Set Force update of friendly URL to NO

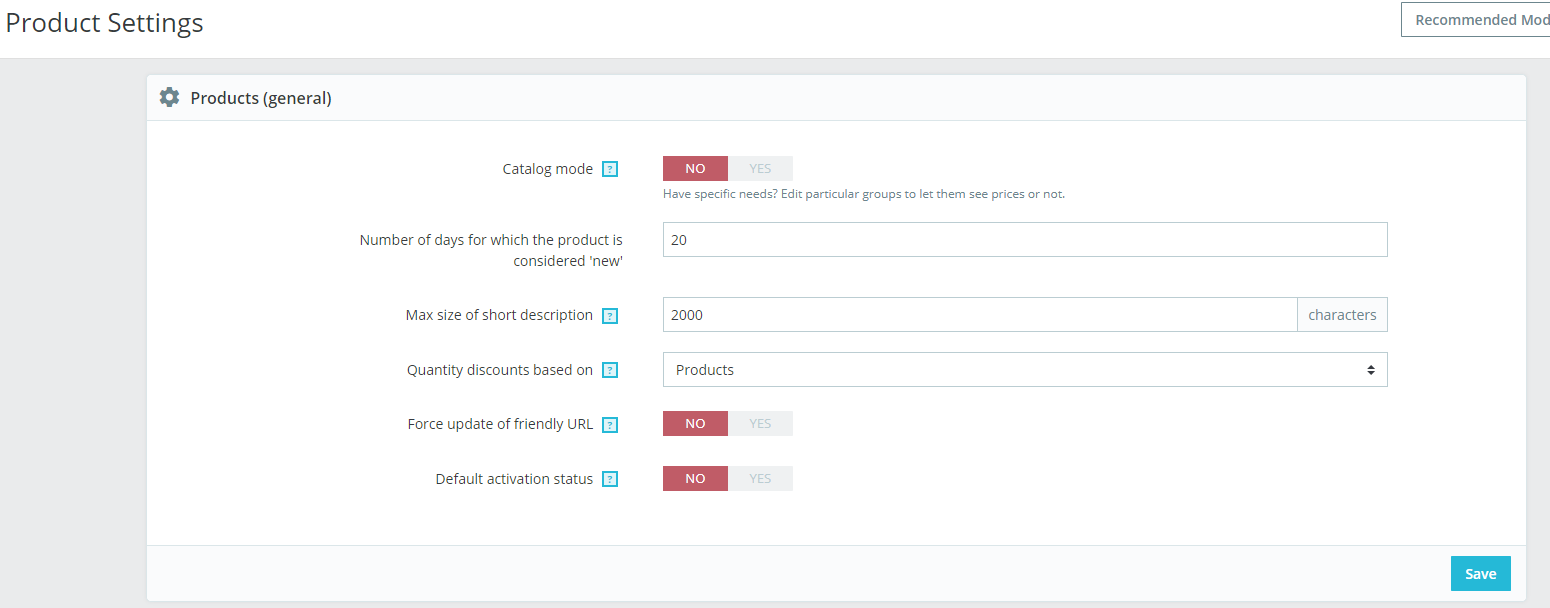point(695,424)
